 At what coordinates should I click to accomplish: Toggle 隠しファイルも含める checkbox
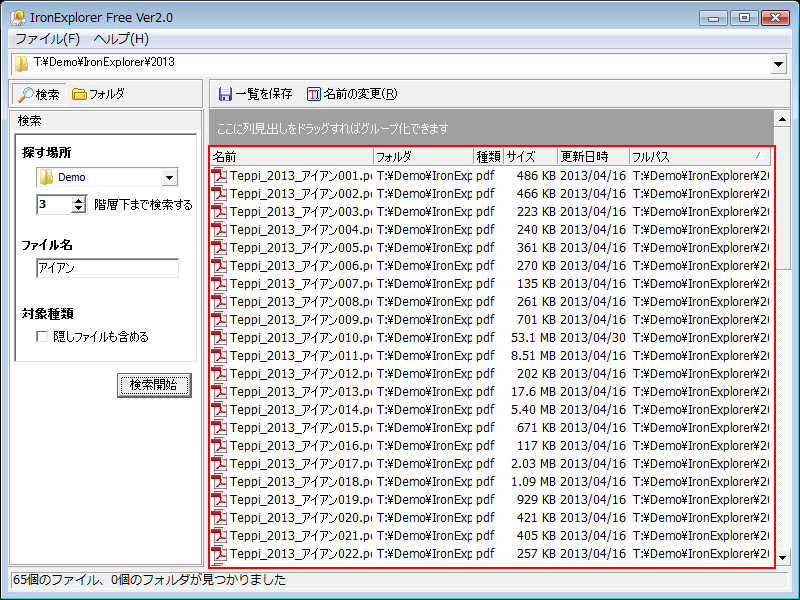pyautogui.click(x=42, y=337)
